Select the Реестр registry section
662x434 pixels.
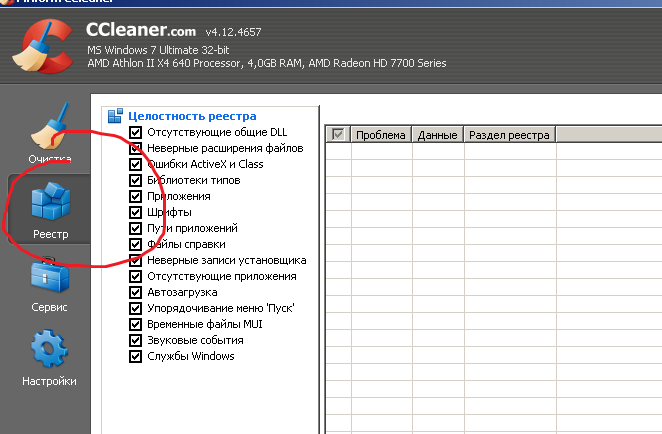[50, 209]
